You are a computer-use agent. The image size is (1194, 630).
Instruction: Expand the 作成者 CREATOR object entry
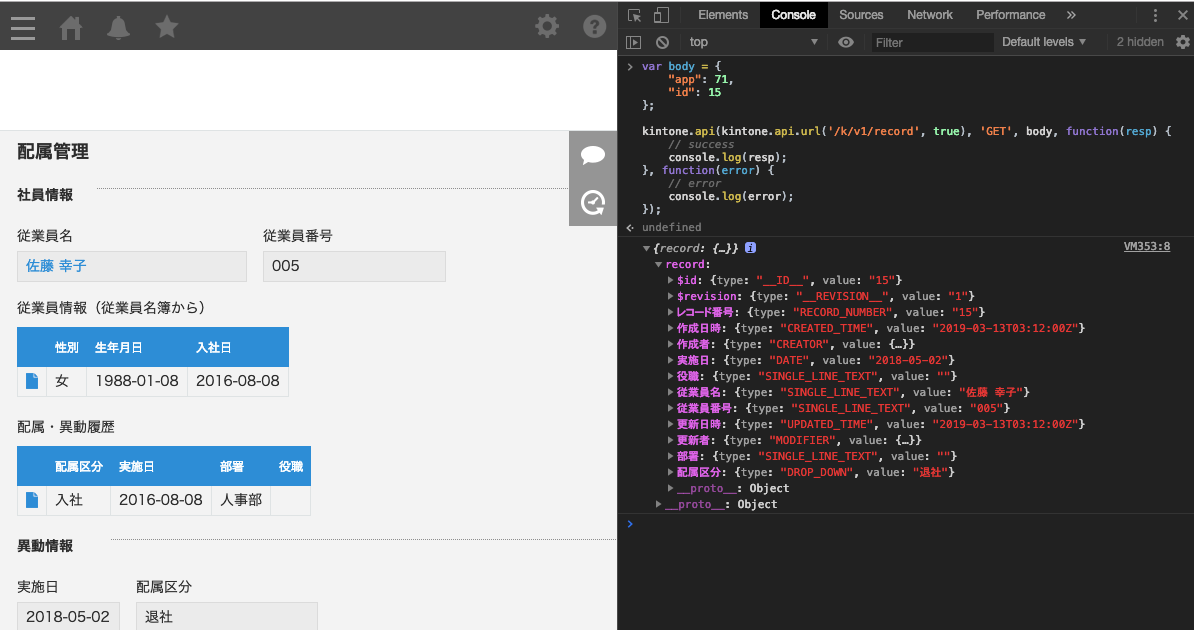pyautogui.click(x=672, y=344)
